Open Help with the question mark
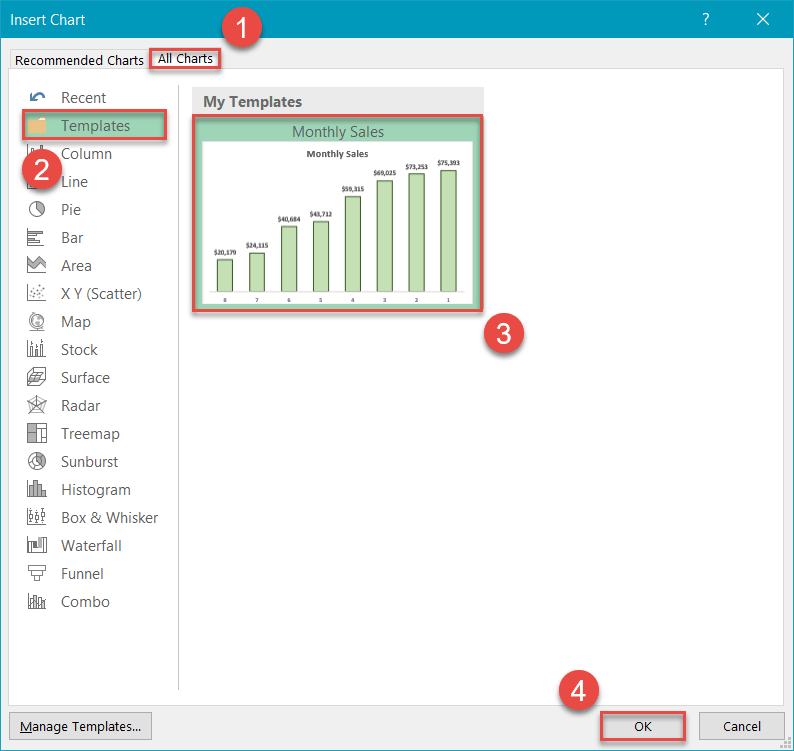Viewport: 794px width, 751px height. pos(705,19)
